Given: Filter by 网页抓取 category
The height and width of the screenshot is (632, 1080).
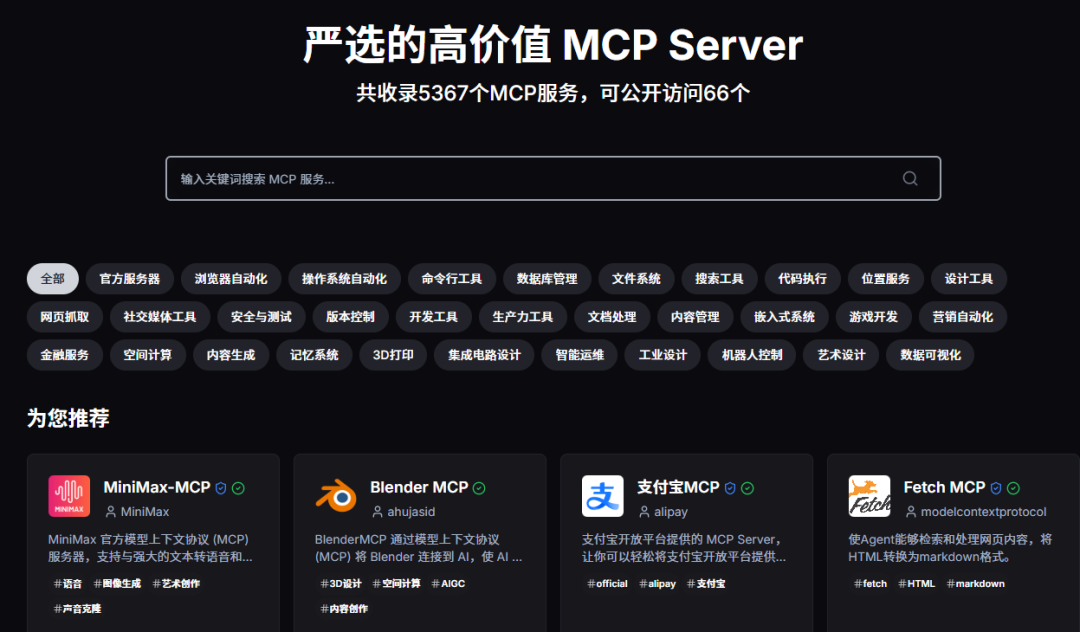Looking at the screenshot, I should click(65, 317).
